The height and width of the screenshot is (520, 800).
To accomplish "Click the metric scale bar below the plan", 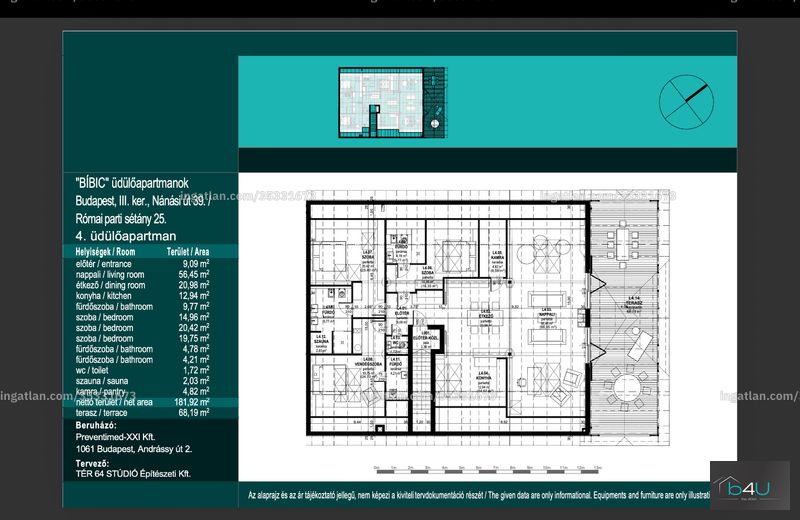I will pos(488,470).
